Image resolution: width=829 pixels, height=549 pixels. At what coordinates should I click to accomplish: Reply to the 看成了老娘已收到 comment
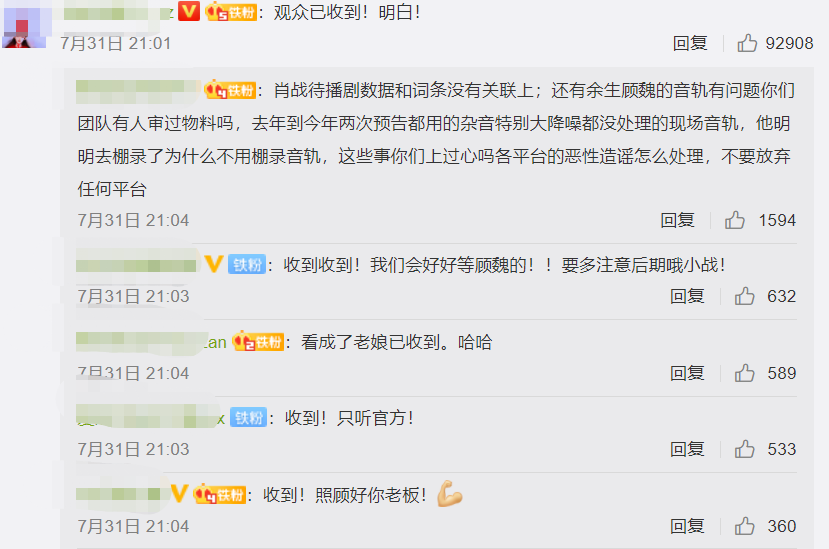687,373
